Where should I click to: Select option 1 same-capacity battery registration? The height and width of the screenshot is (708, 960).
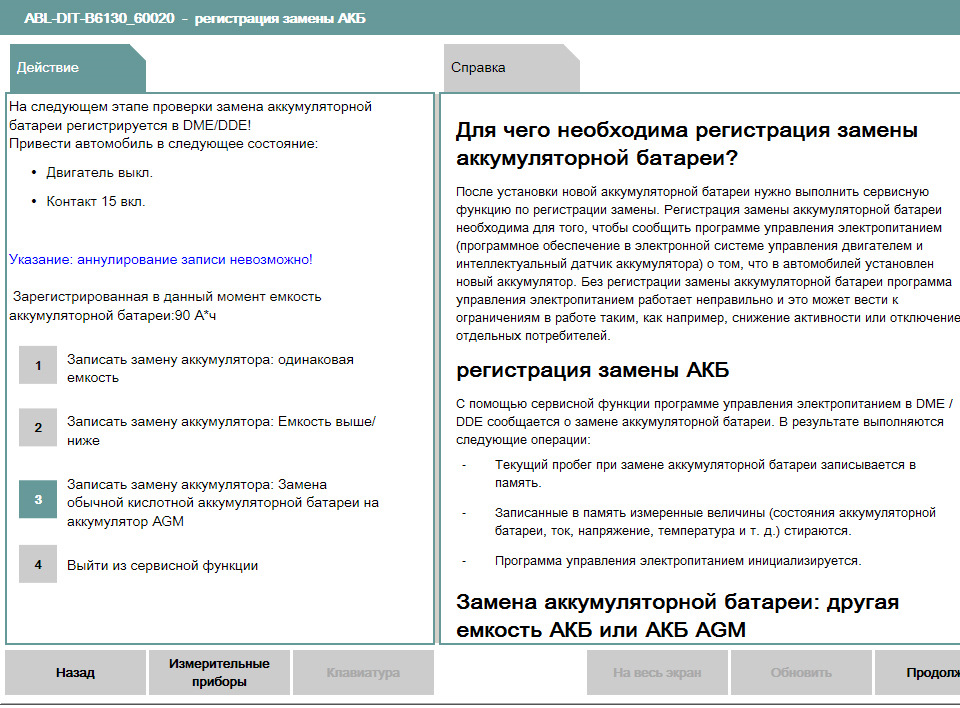tap(38, 366)
